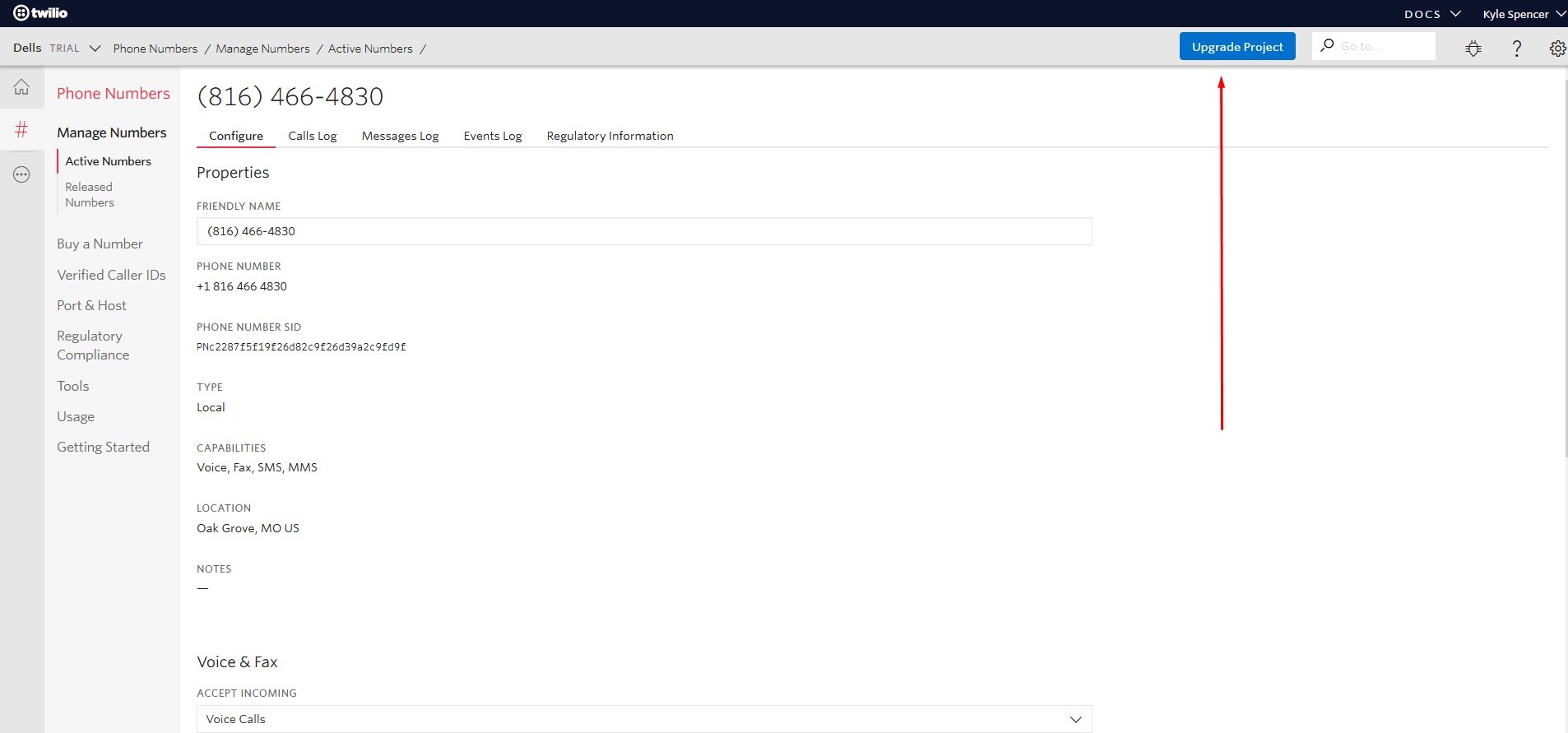This screenshot has height=733, width=1568.
Task: Expand the Kyle Spencer account menu
Action: tap(1523, 14)
